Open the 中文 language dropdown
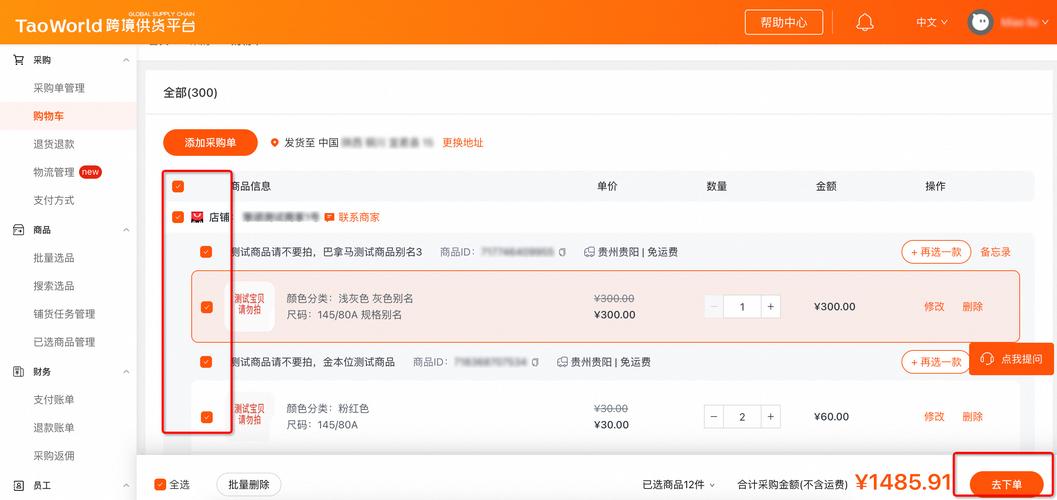This screenshot has height=500, width=1057. [x=931, y=22]
